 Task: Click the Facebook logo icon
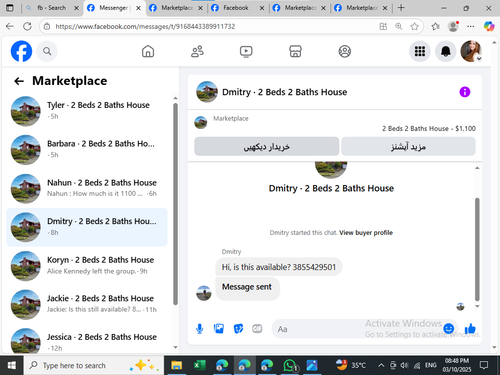21,51
